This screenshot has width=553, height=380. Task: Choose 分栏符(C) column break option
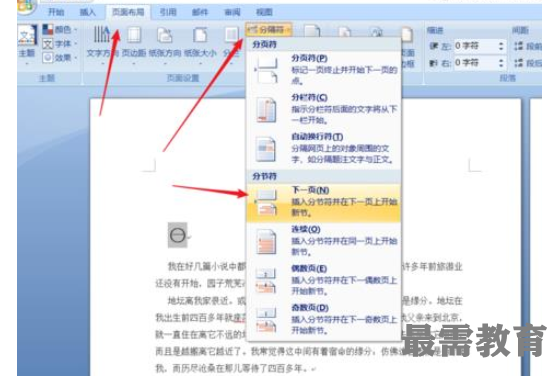coord(324,109)
